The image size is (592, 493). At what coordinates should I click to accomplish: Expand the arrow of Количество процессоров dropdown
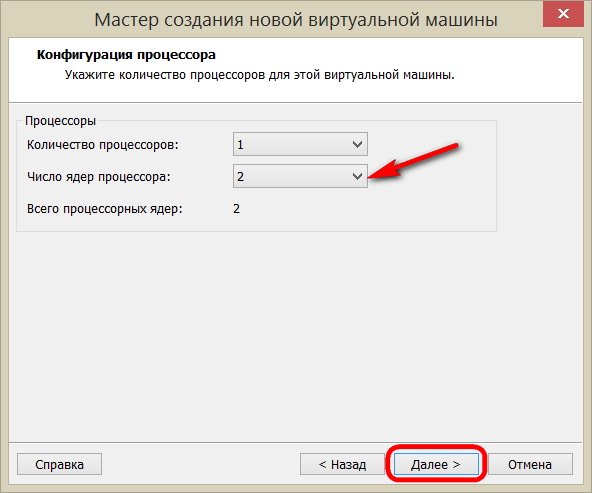click(x=357, y=144)
